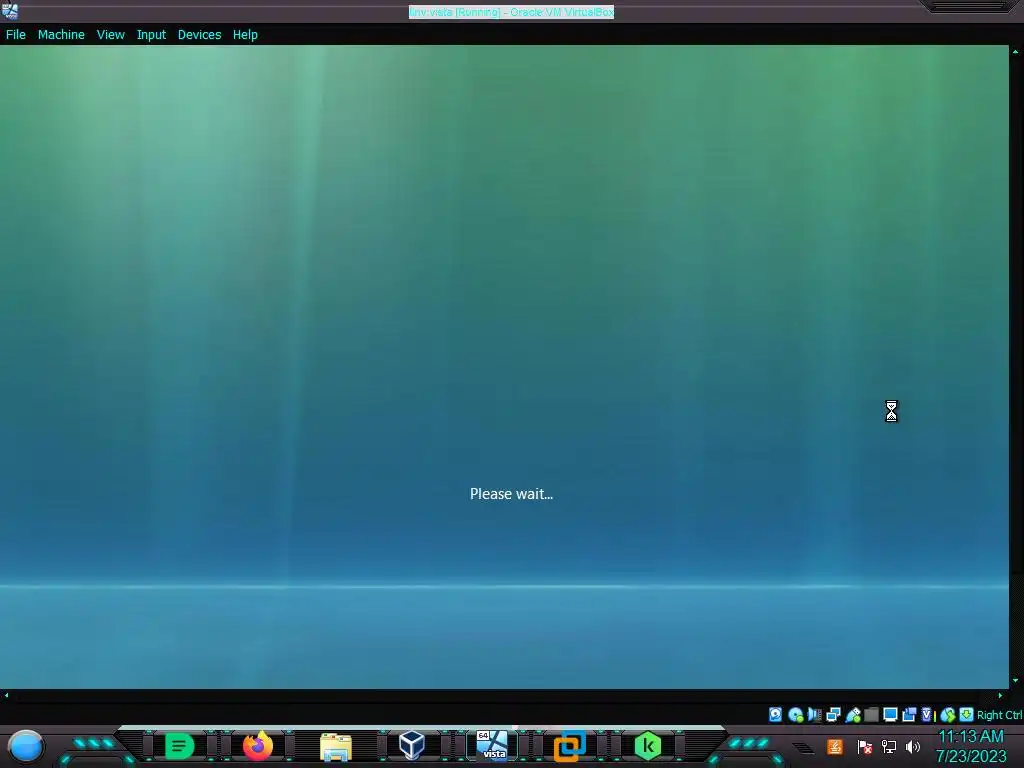Screen dimensions: 1024x768
Task: Click the horizontal scrollbar right arrow
Action: 1000,696
